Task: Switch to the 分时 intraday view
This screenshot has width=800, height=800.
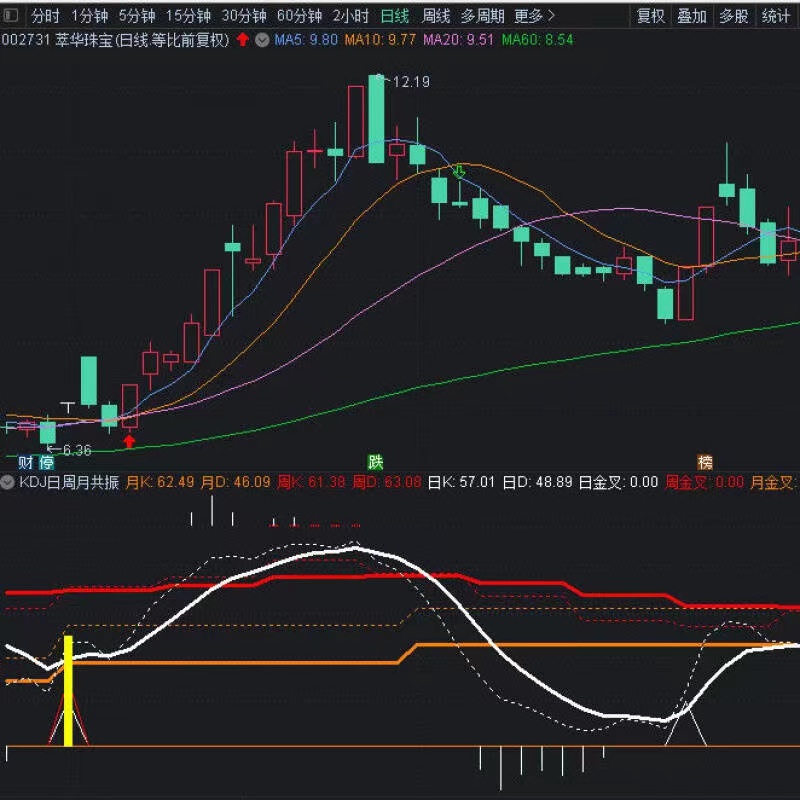Action: click(45, 16)
